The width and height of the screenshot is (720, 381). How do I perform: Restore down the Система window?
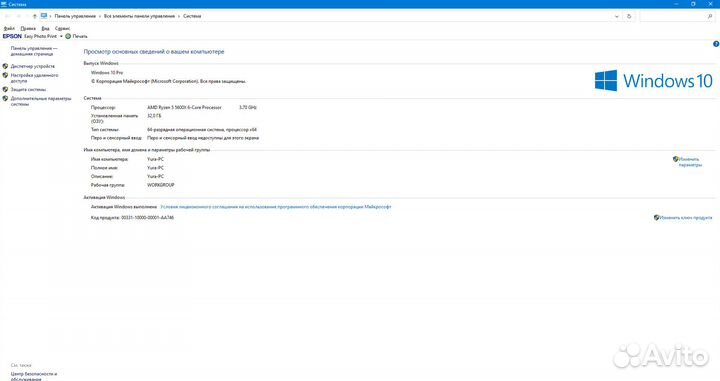coord(693,4)
